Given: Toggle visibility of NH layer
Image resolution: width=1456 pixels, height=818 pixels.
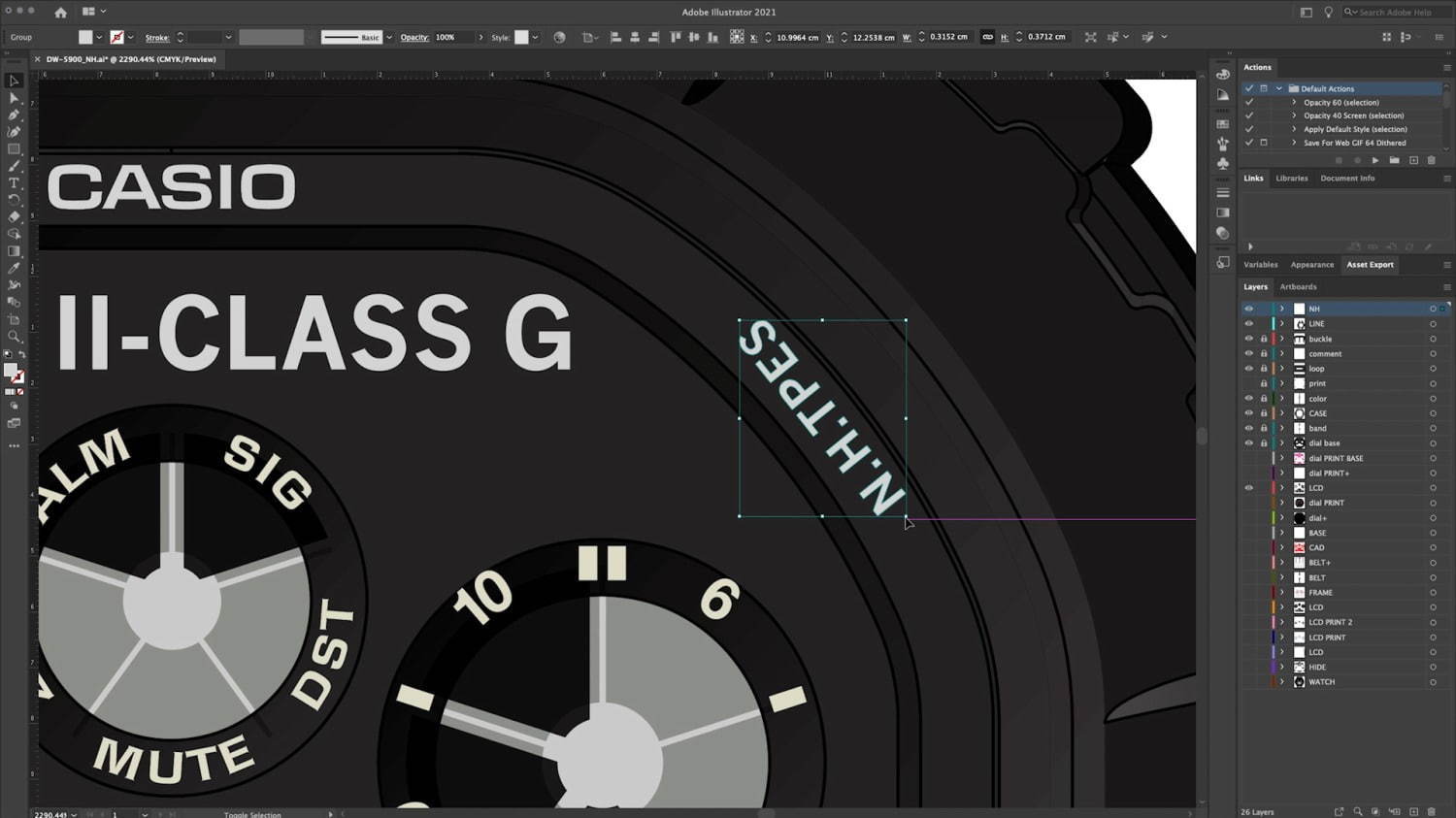Looking at the screenshot, I should pyautogui.click(x=1249, y=309).
